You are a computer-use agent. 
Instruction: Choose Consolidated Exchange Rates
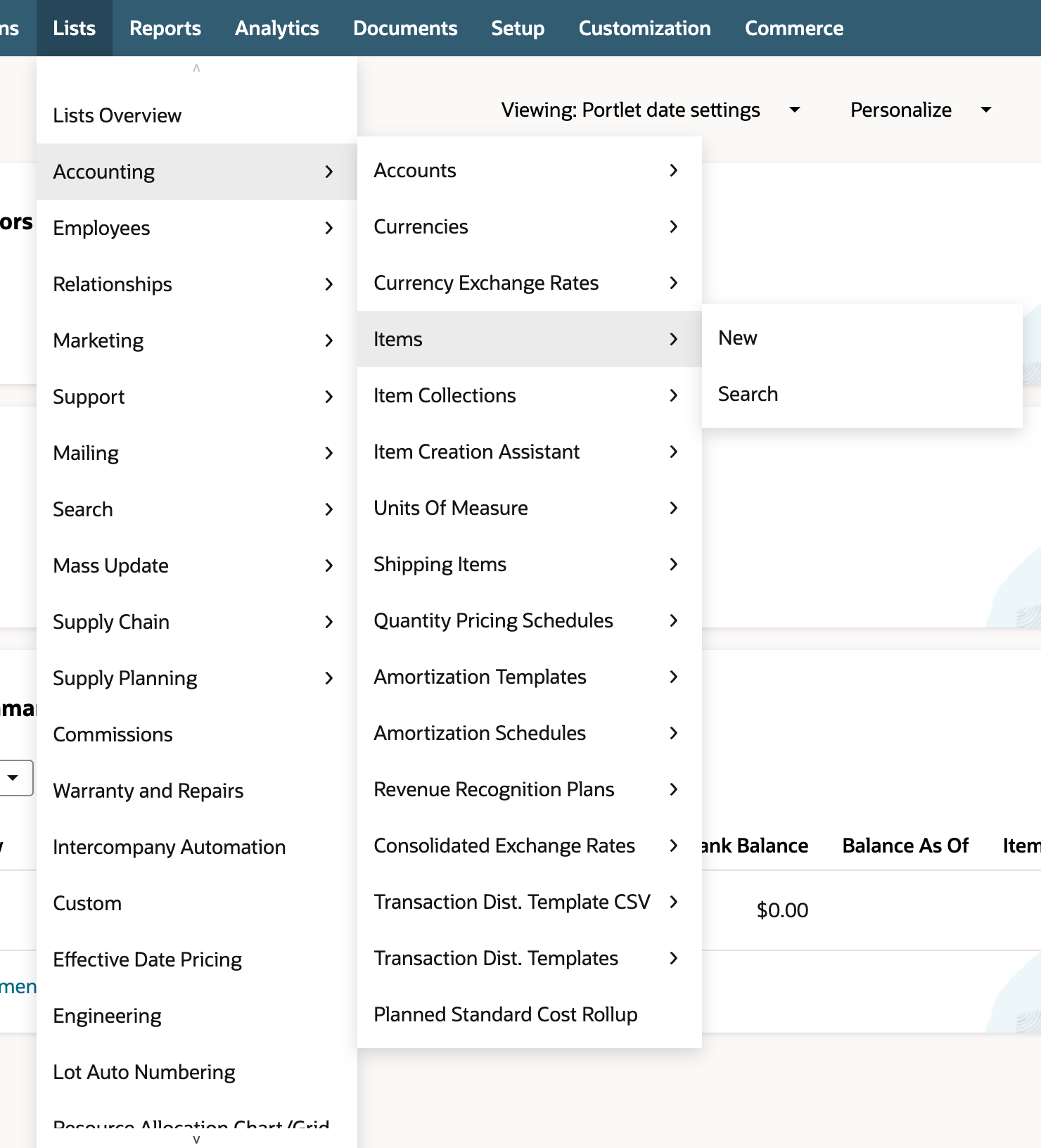click(530, 846)
